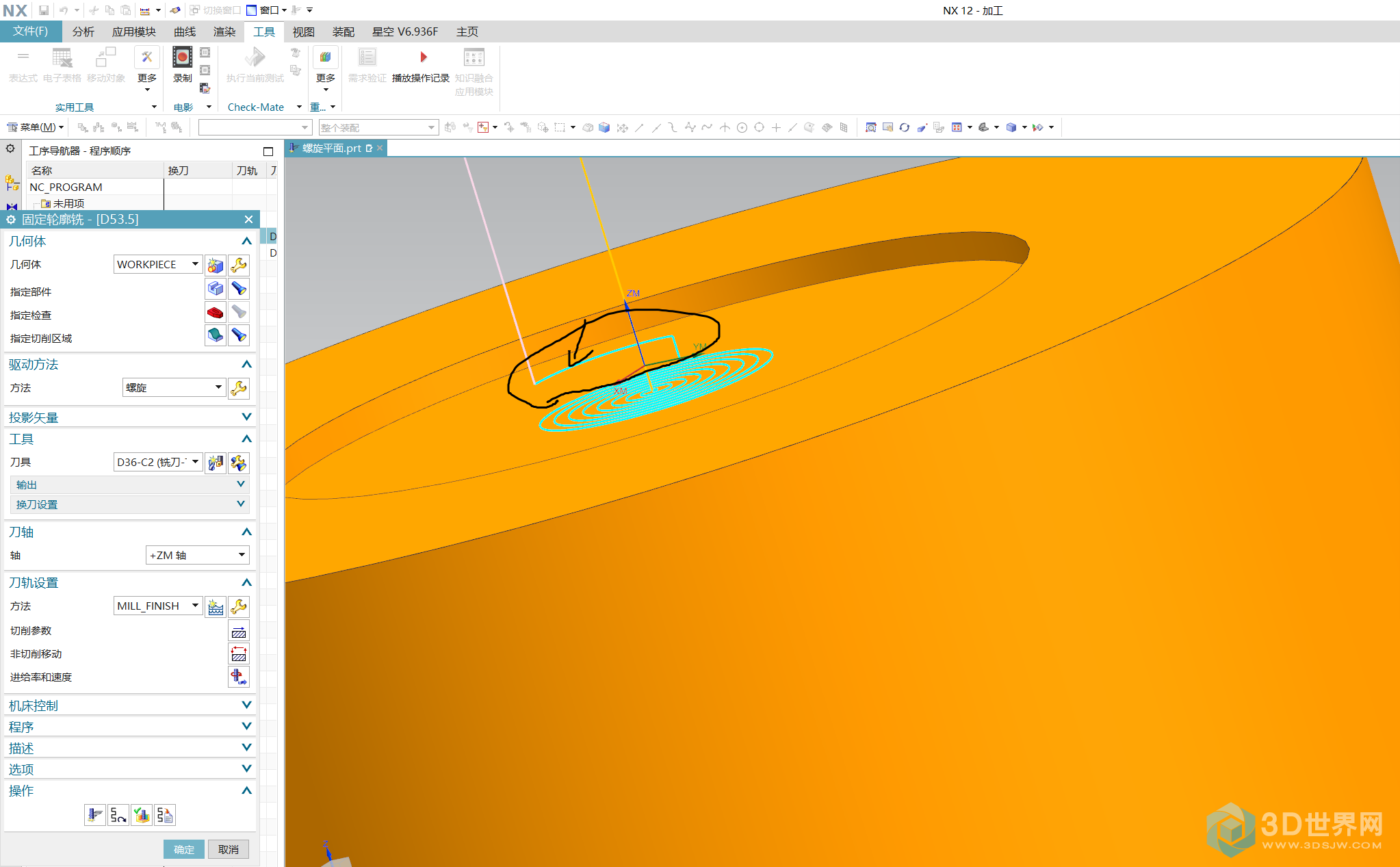Viewport: 1400px width, 867px height.
Task: Open tool D36-C2 dropdown
Action: click(158, 463)
